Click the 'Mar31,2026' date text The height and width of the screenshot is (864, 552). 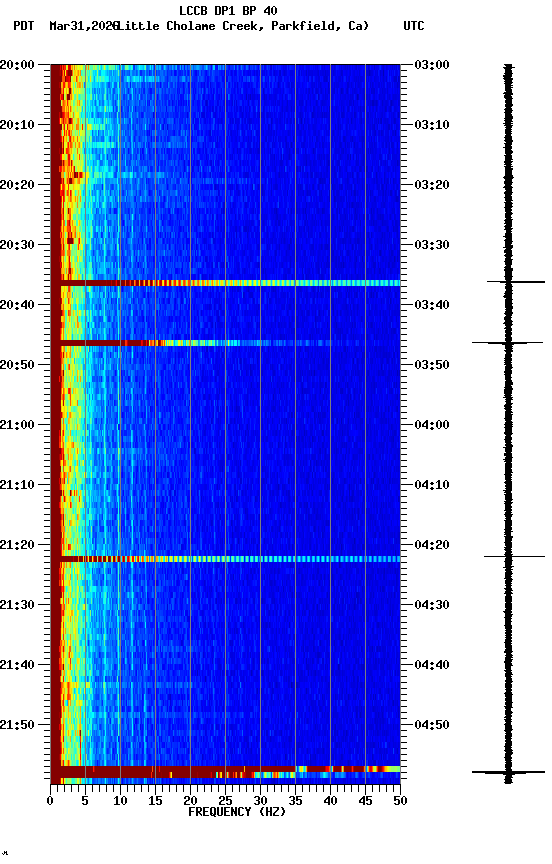point(83,26)
